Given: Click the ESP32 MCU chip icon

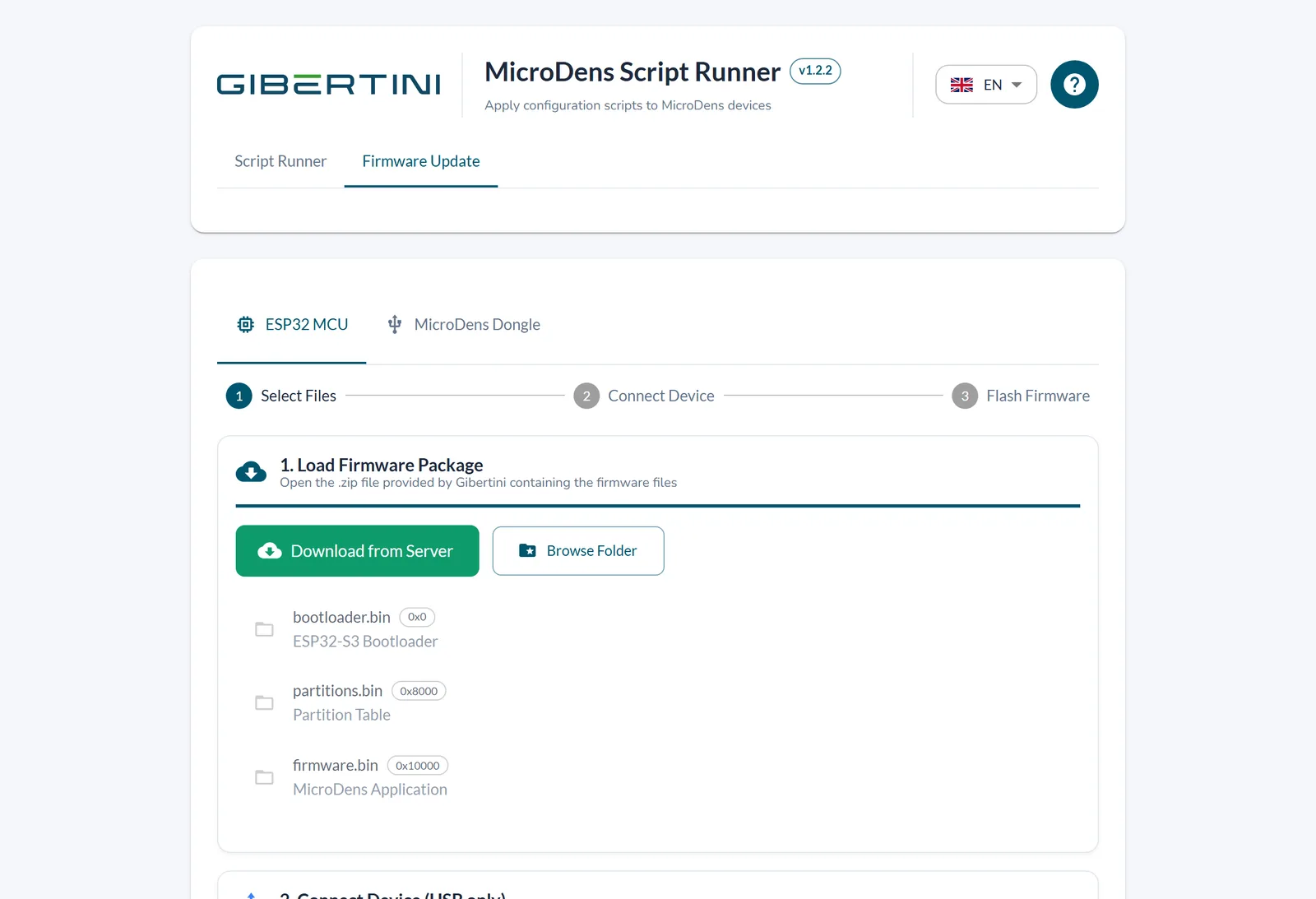Looking at the screenshot, I should (245, 324).
